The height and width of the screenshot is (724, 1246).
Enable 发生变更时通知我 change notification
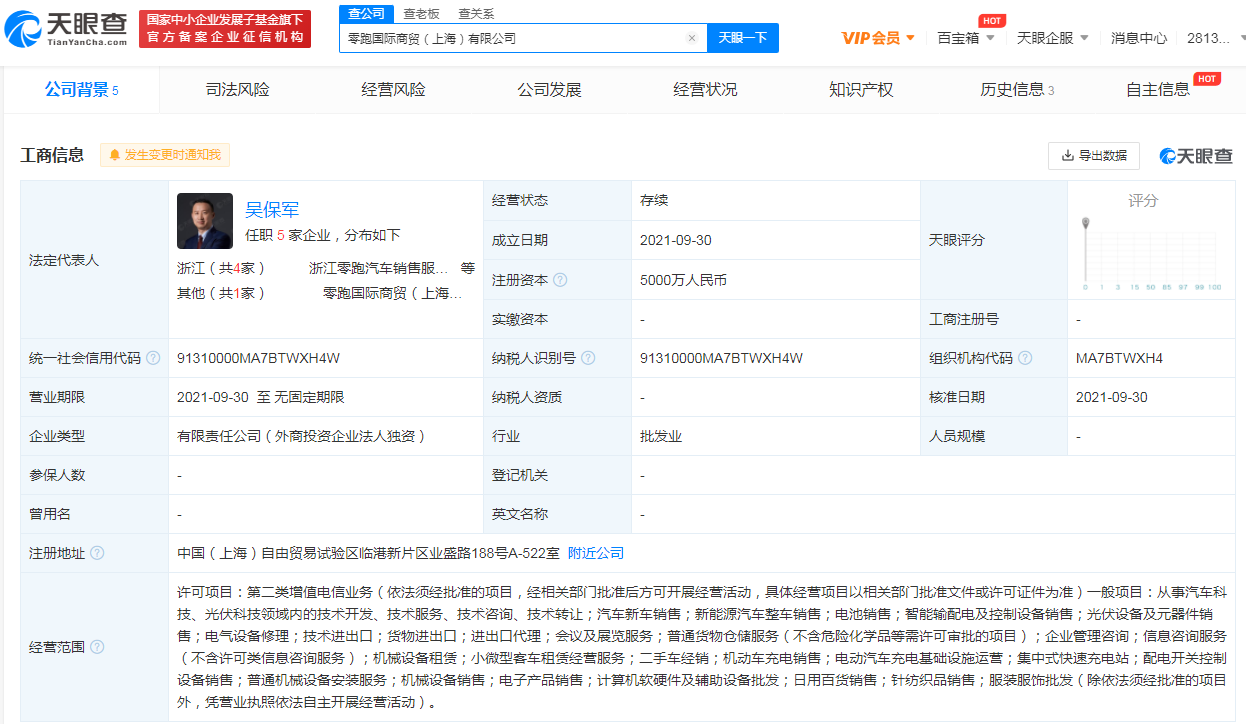point(165,155)
